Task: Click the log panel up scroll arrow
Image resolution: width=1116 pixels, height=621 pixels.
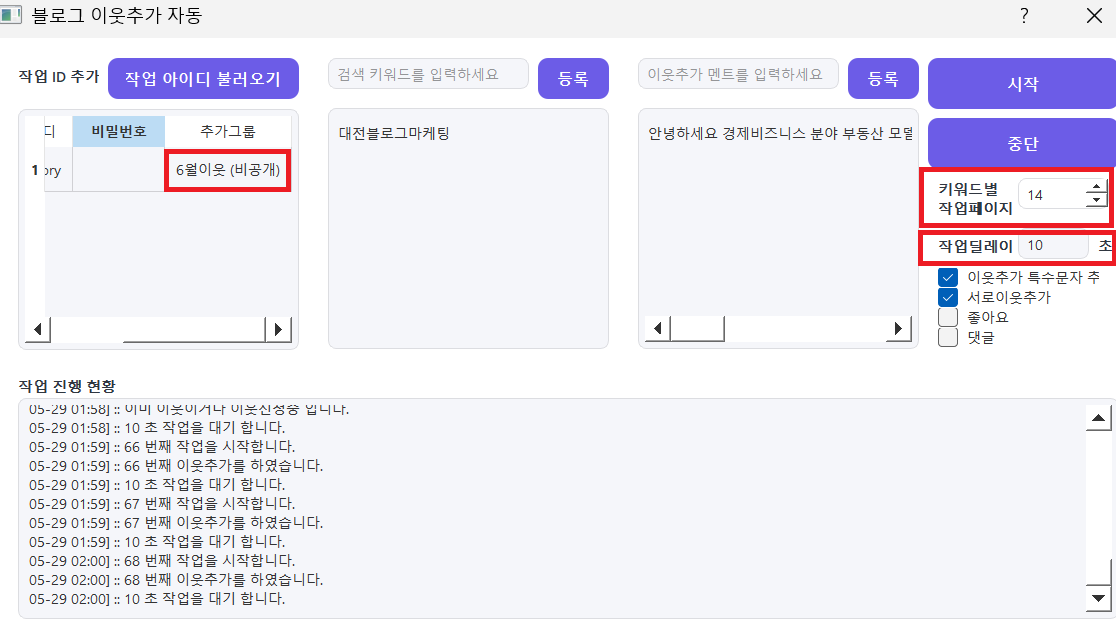Action: [1098, 418]
